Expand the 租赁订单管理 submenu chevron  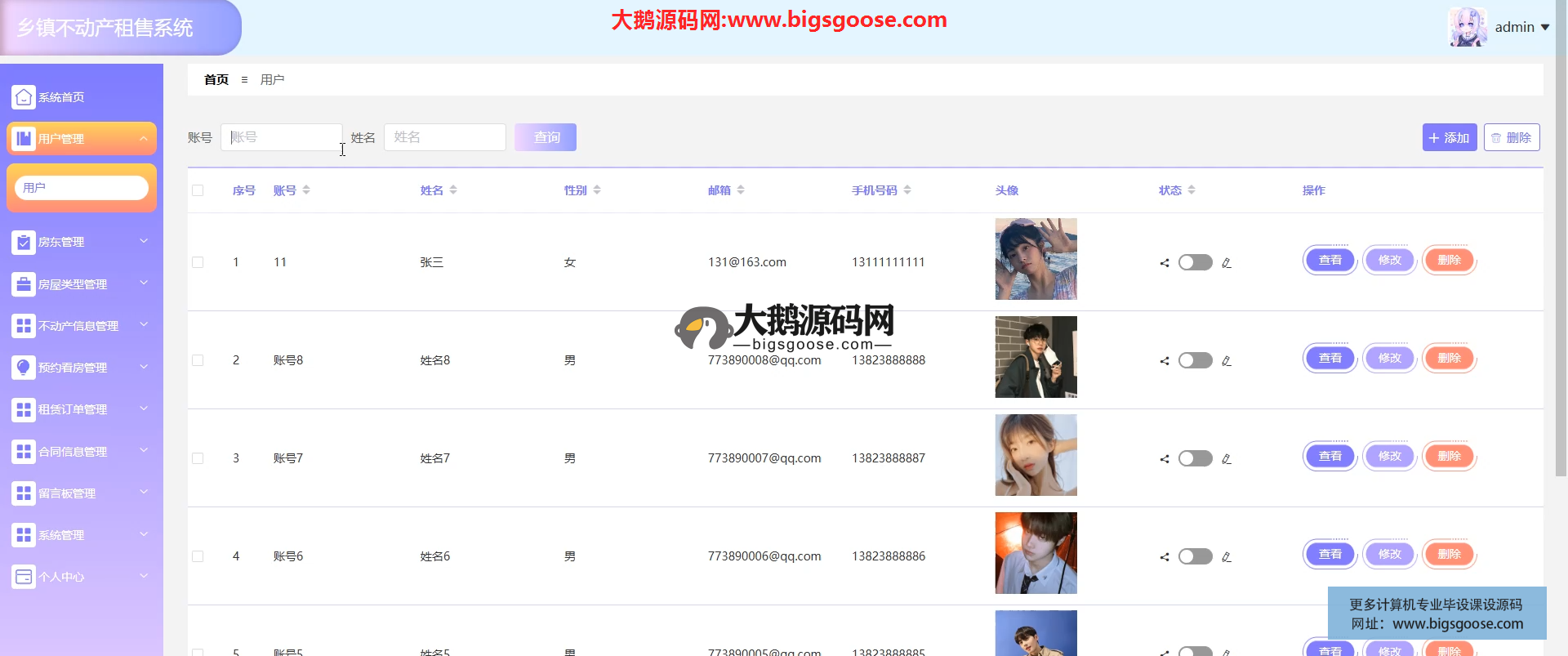[x=144, y=408]
